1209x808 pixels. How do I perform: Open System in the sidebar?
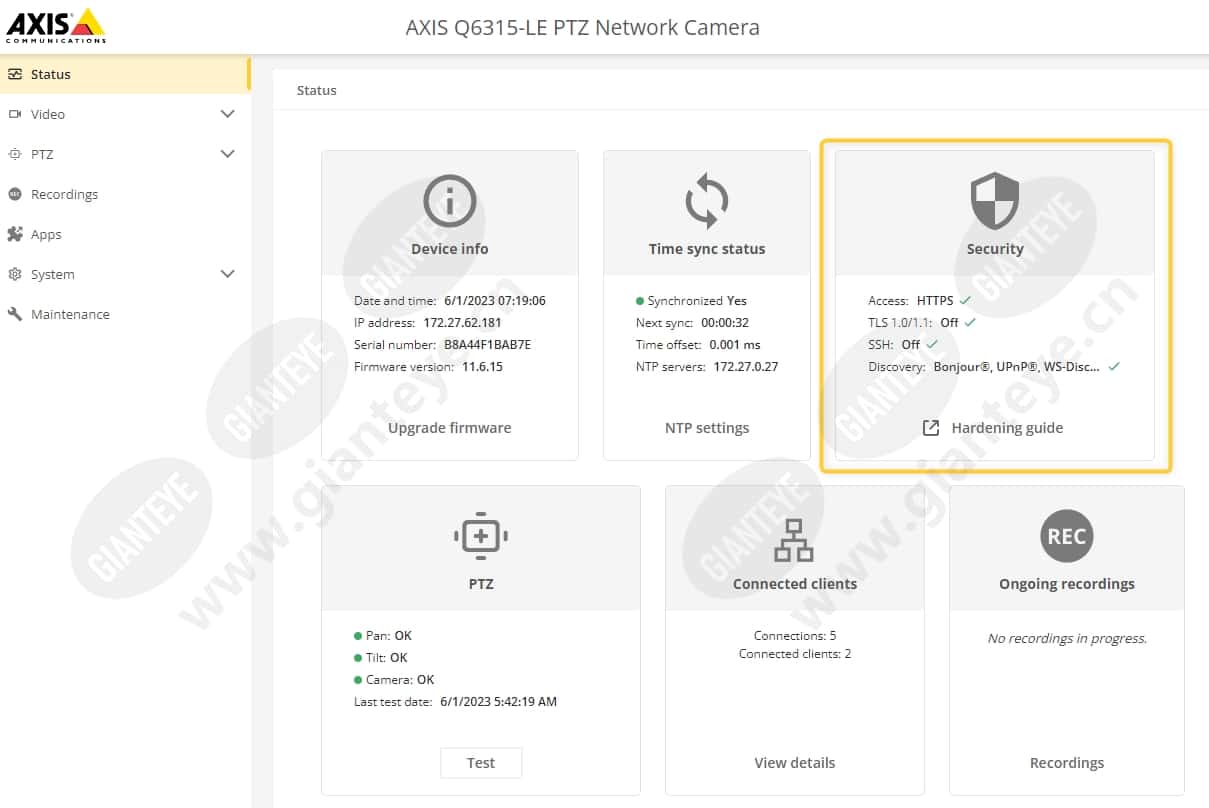tap(124, 274)
